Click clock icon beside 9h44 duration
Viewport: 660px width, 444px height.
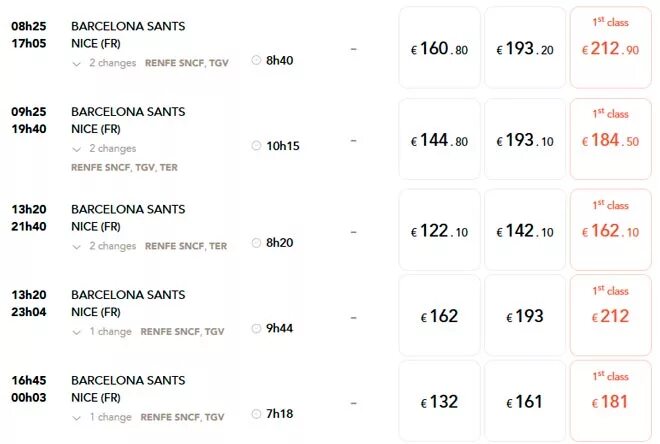(x=256, y=328)
